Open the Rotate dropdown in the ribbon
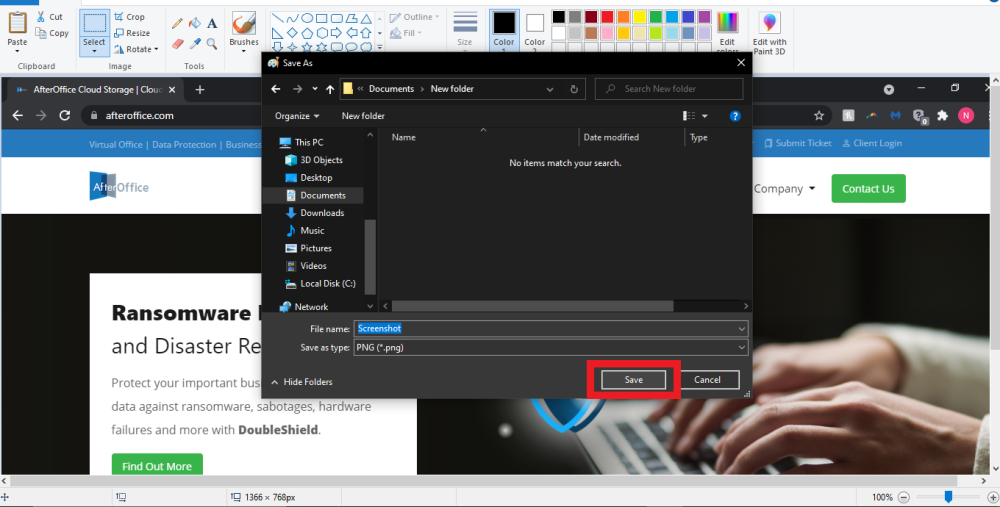 [136, 49]
